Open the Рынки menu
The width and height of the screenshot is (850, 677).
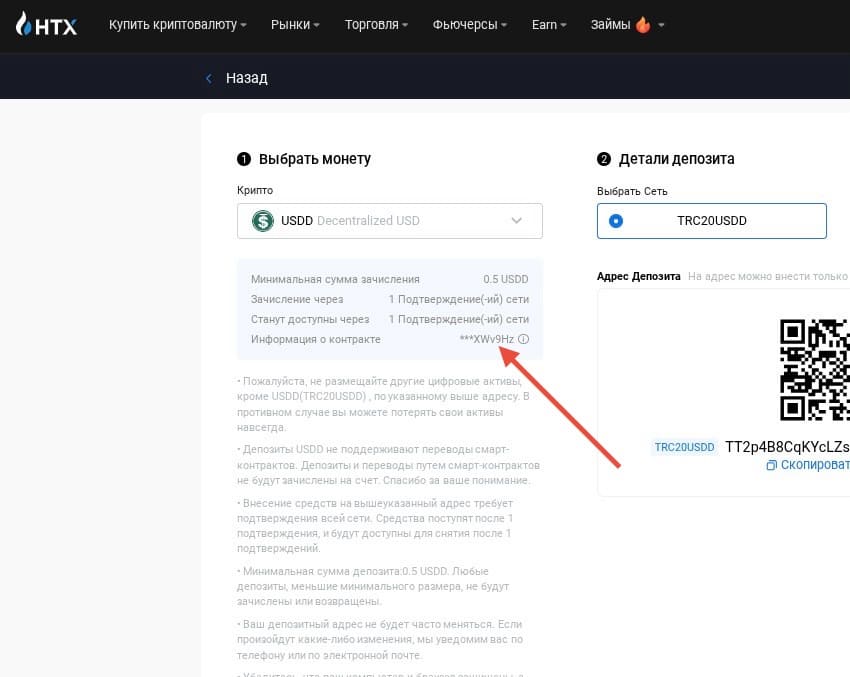[x=295, y=24]
